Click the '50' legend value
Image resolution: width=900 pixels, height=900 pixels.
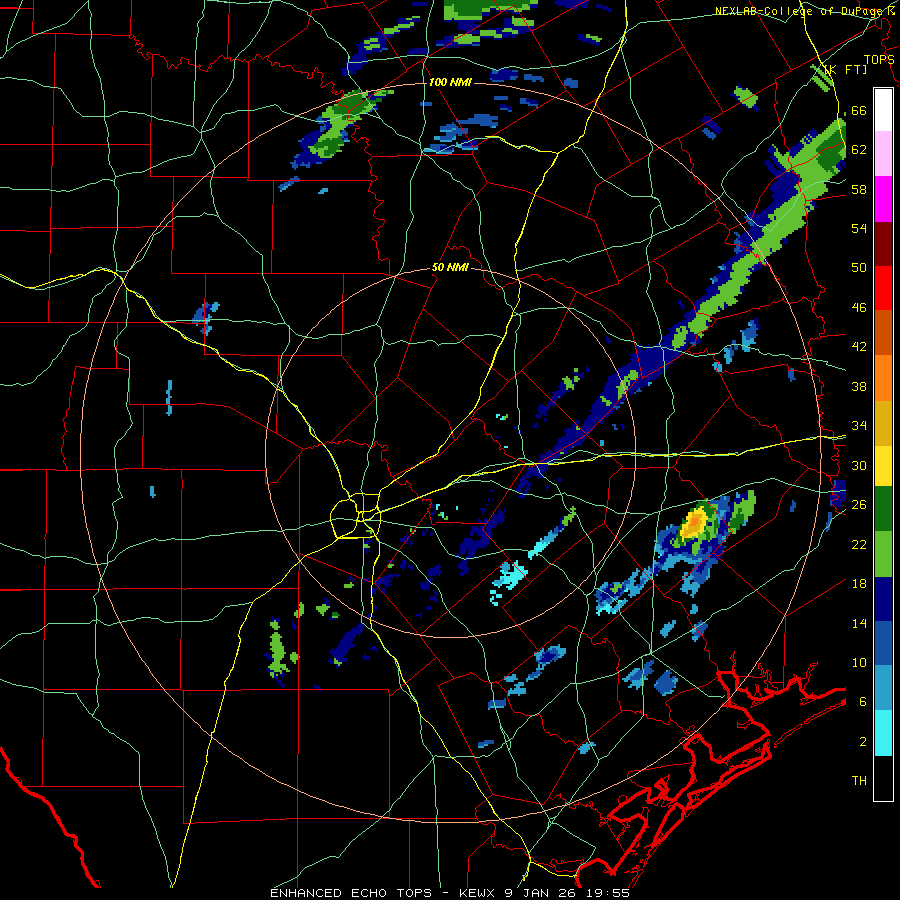click(859, 267)
